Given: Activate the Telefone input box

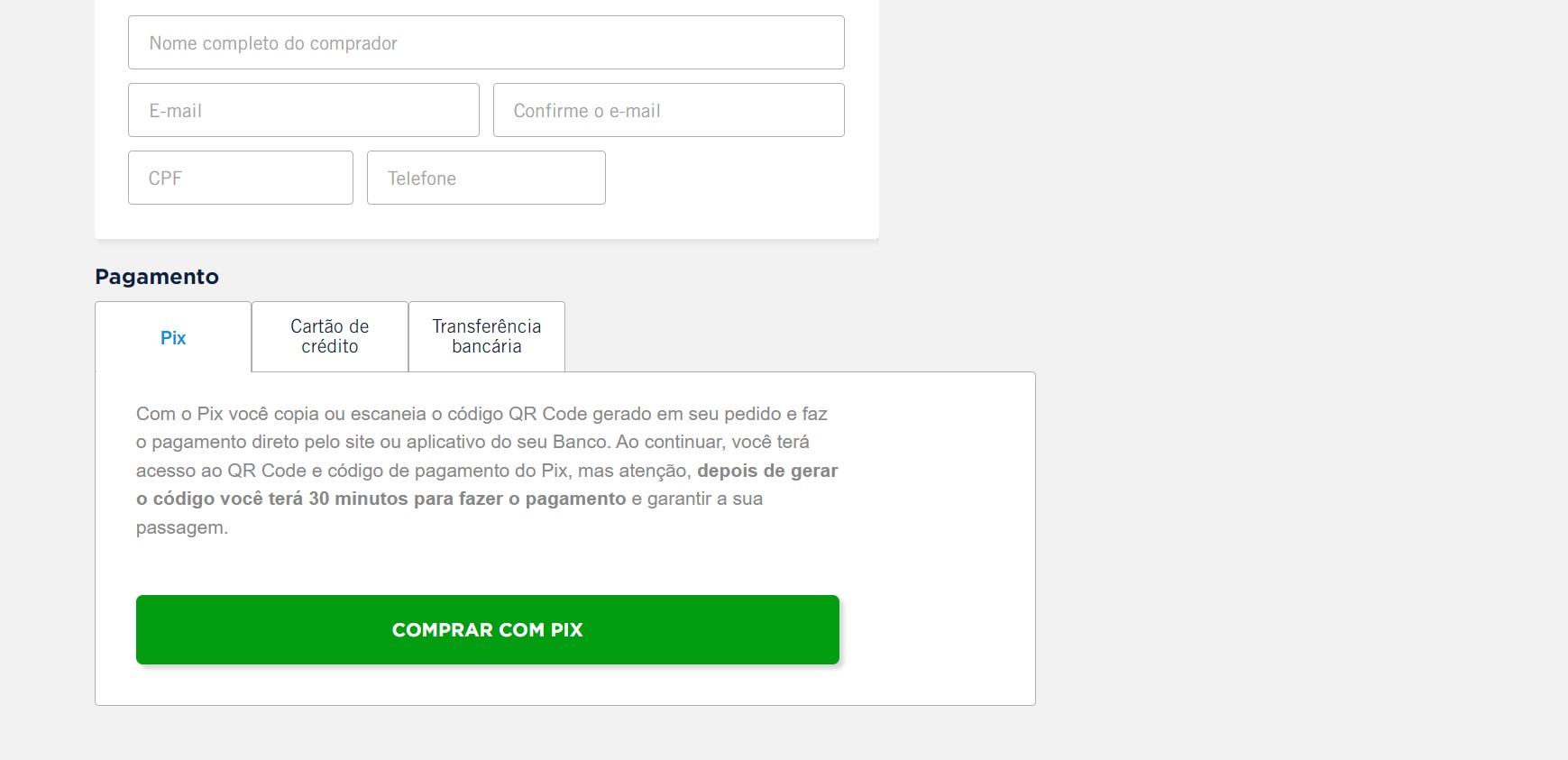Looking at the screenshot, I should [x=486, y=178].
